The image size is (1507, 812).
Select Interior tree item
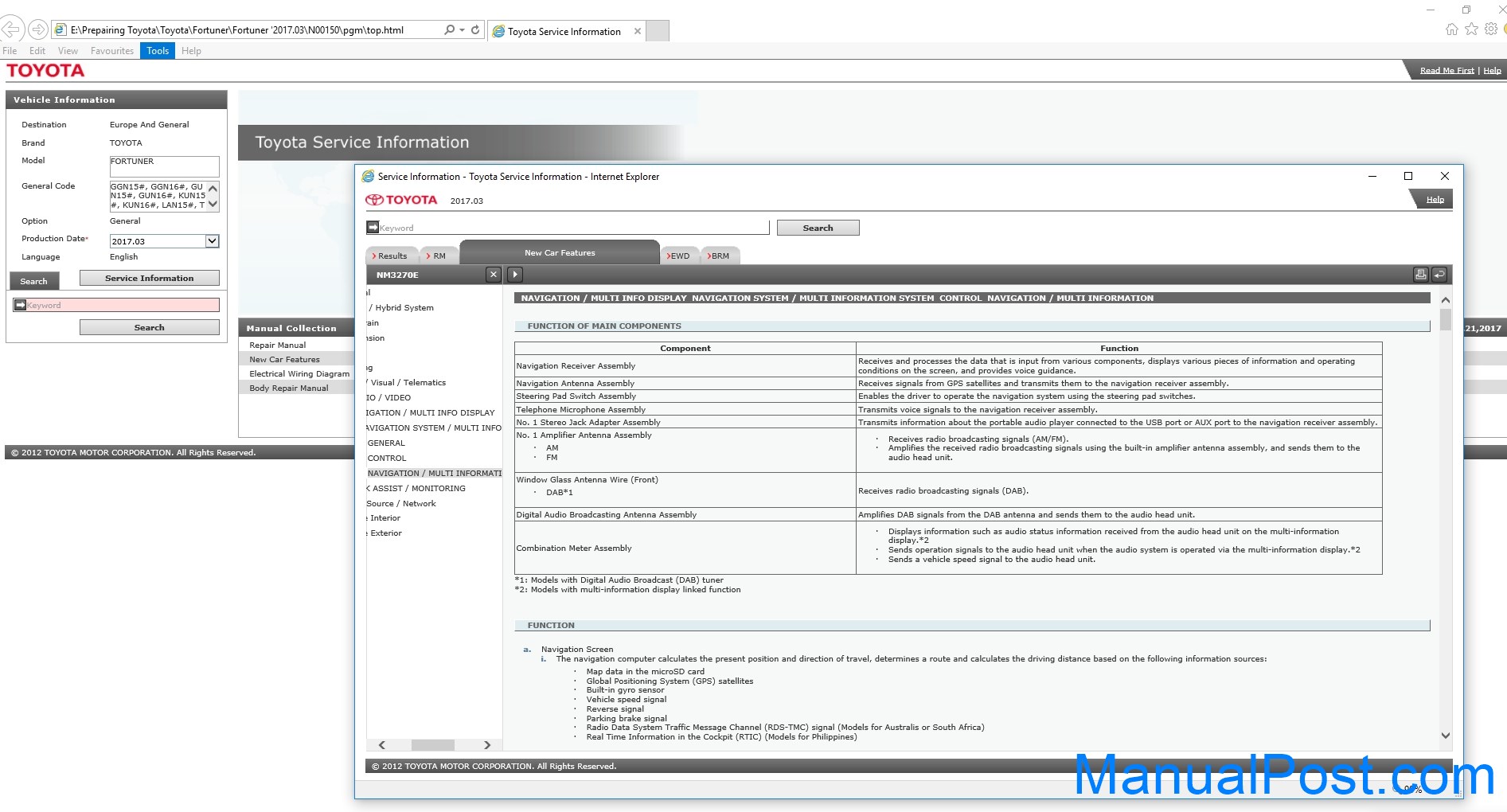pos(384,517)
